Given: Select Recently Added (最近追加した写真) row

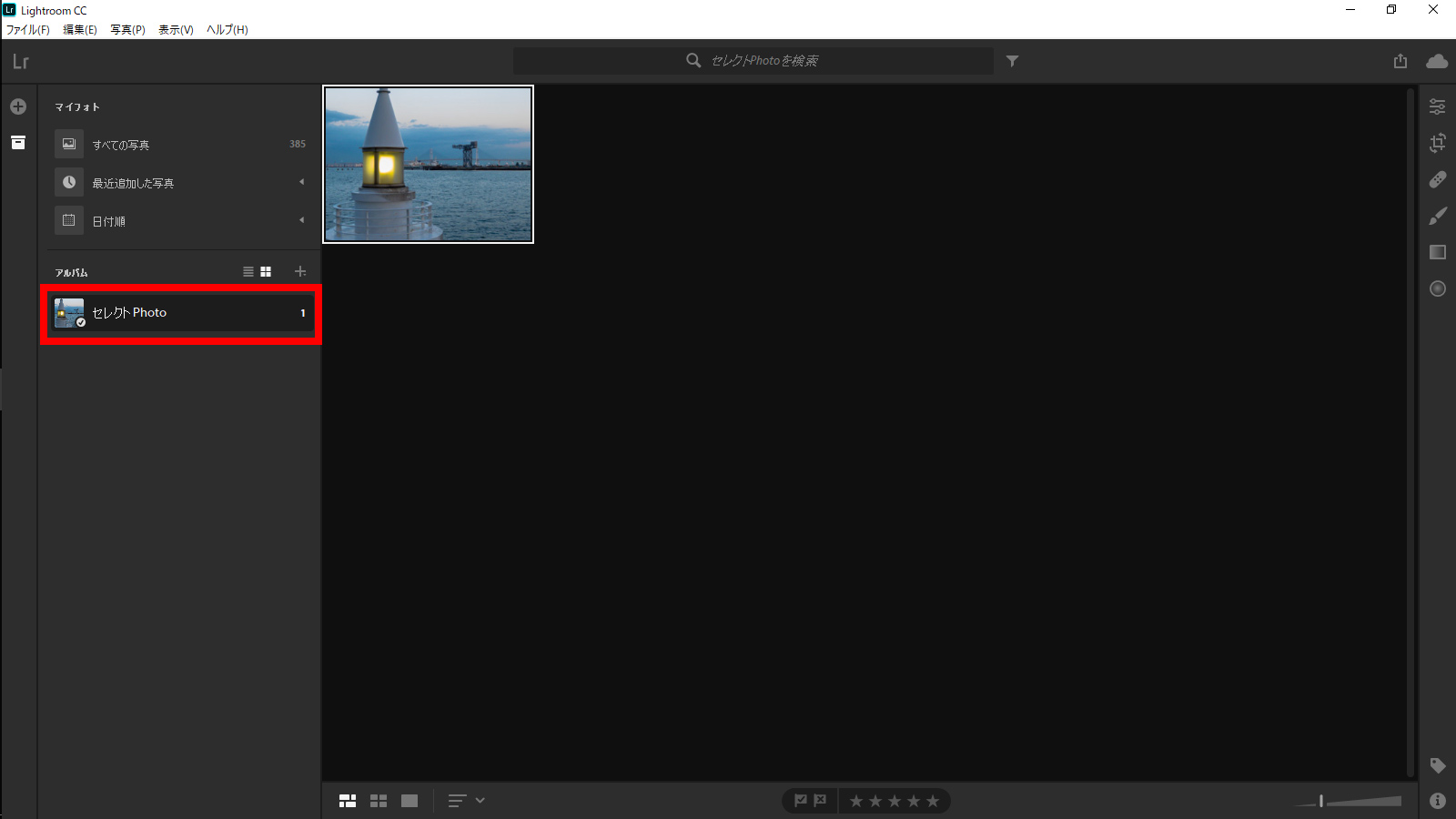Looking at the screenshot, I should point(180,182).
